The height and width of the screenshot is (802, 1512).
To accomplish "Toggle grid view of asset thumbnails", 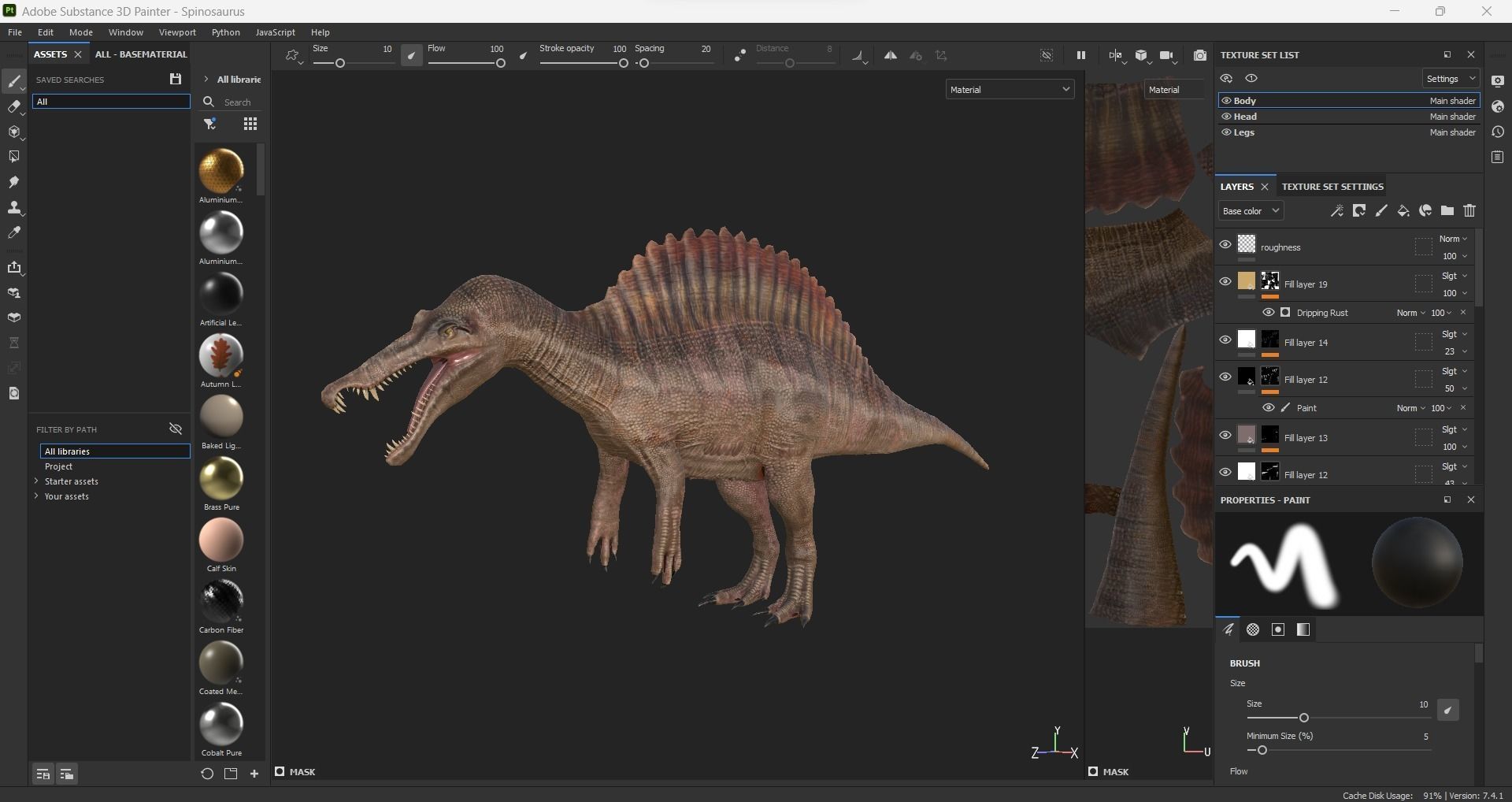I will 250,124.
